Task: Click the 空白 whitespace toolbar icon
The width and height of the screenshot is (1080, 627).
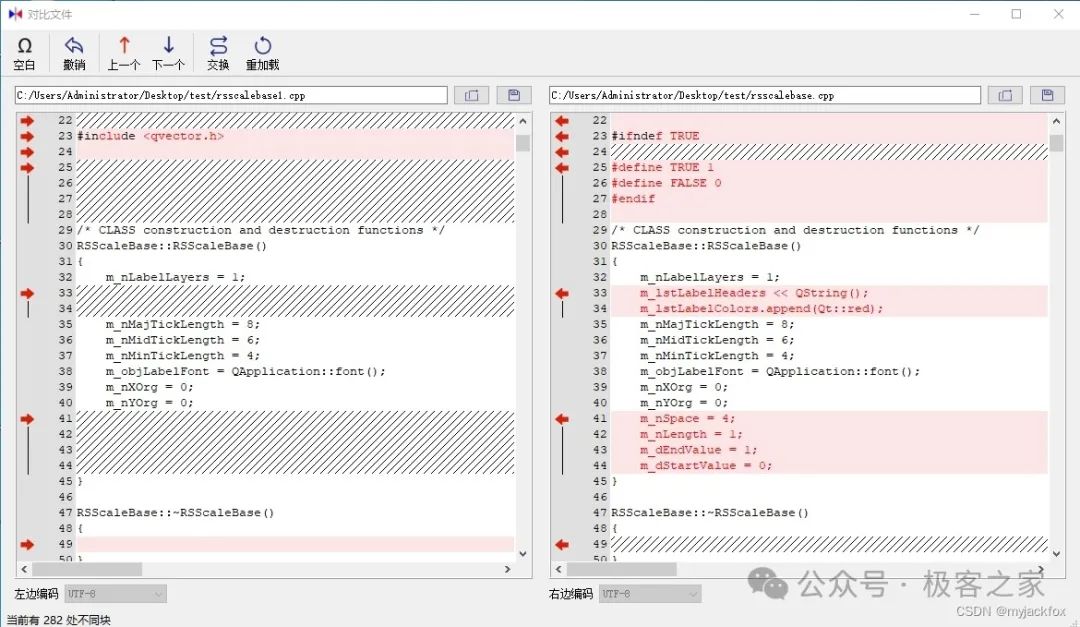Action: pyautogui.click(x=24, y=54)
